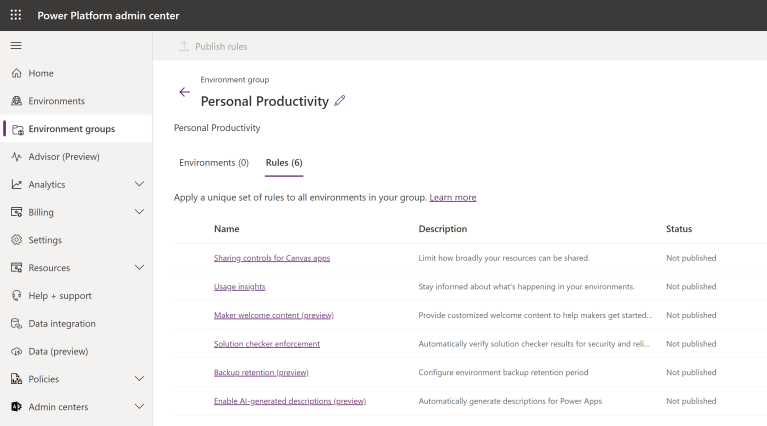
Task: Switch to the Environments (0) tab
Action: (x=214, y=163)
